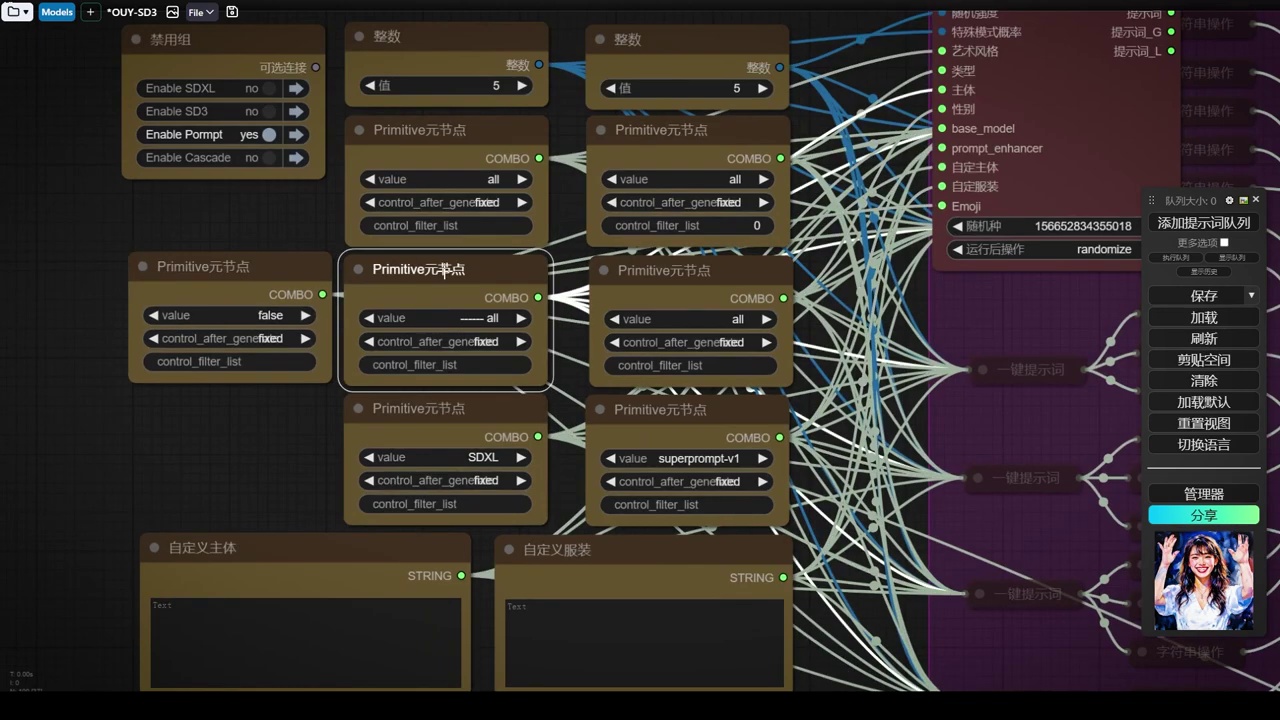Click the 加载 button
The height and width of the screenshot is (720, 1280).
[x=1204, y=317]
